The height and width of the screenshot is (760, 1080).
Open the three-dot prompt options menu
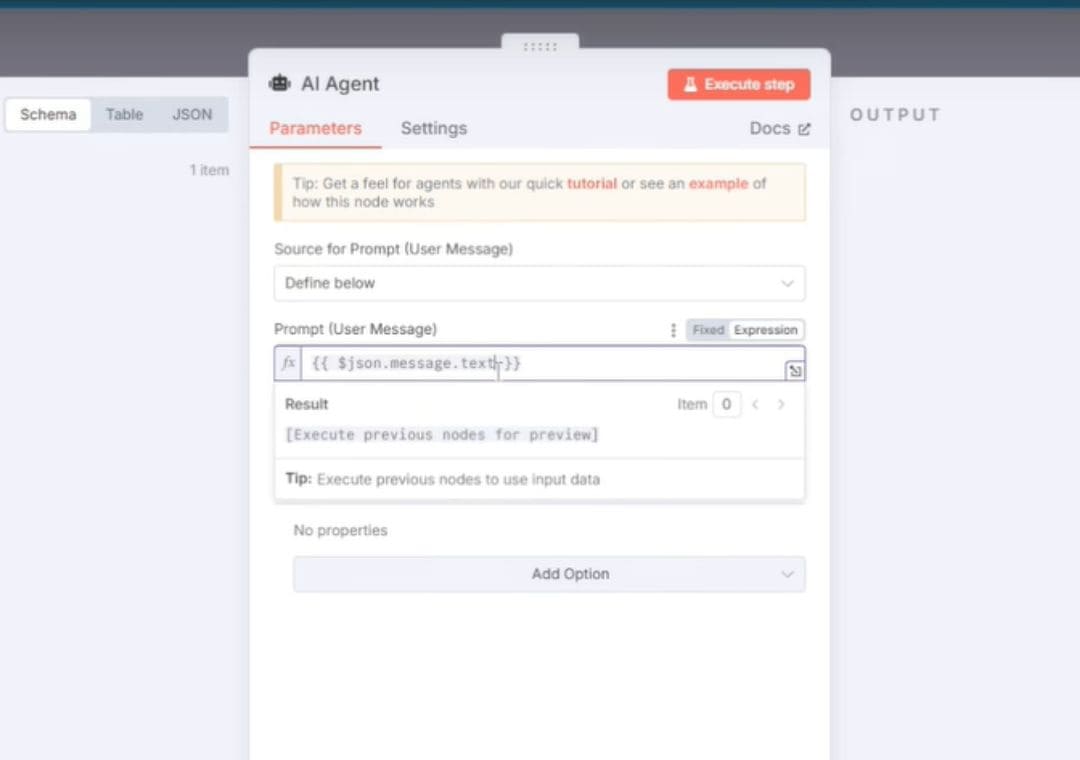[673, 330]
